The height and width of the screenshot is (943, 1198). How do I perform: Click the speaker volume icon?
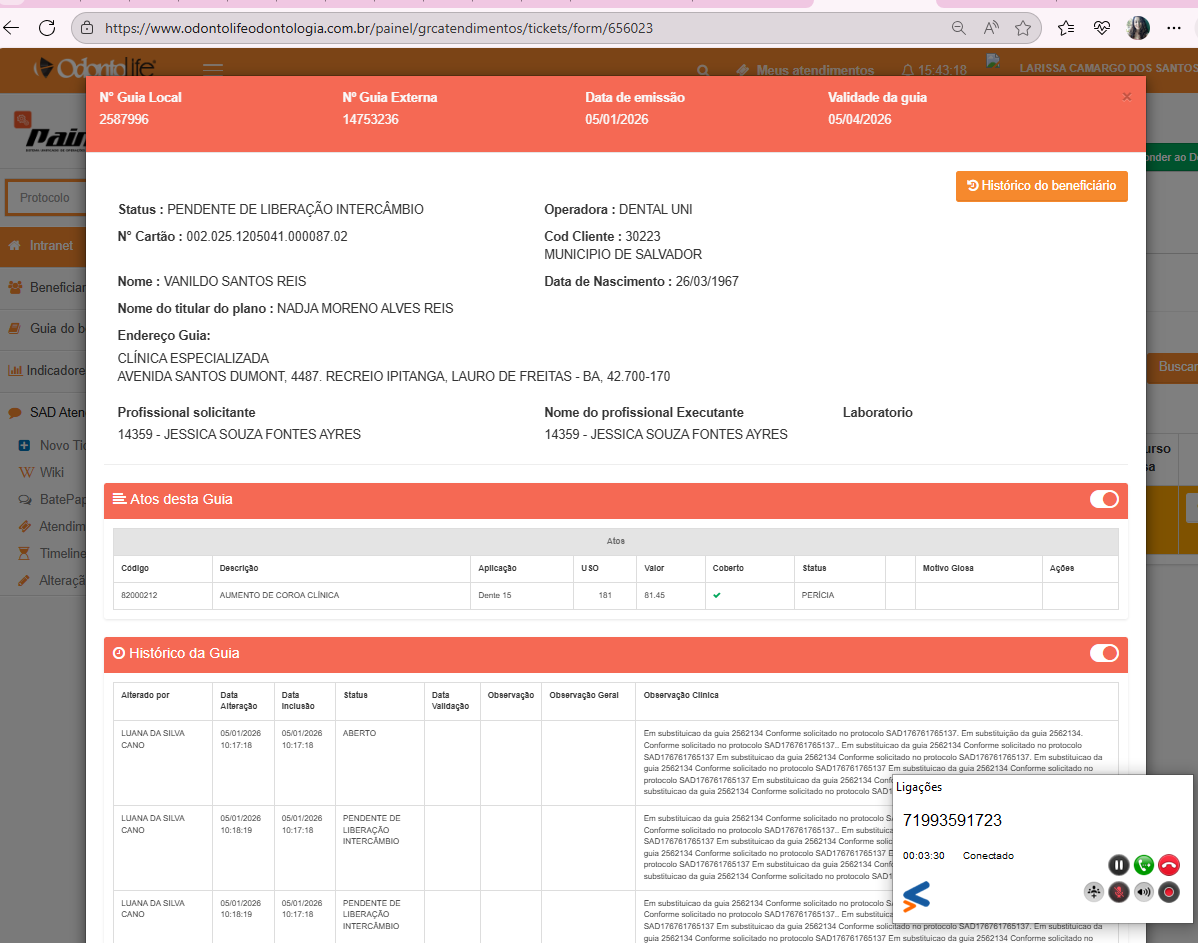click(x=1143, y=892)
